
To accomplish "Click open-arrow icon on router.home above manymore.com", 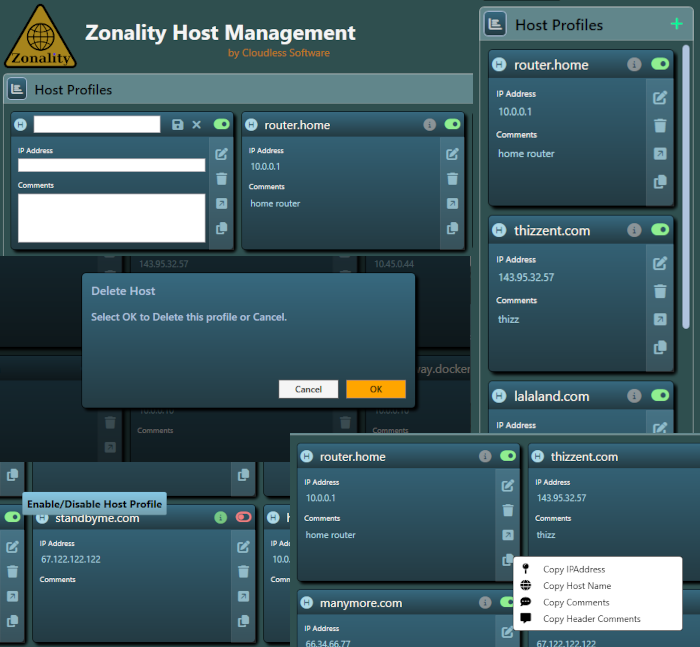I will pos(508,535).
